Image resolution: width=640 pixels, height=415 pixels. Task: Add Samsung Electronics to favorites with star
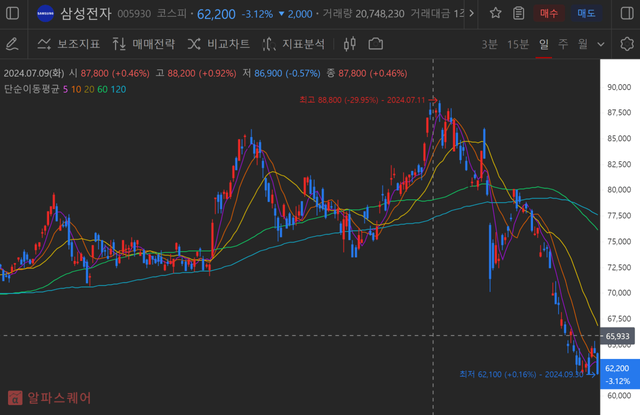click(497, 14)
